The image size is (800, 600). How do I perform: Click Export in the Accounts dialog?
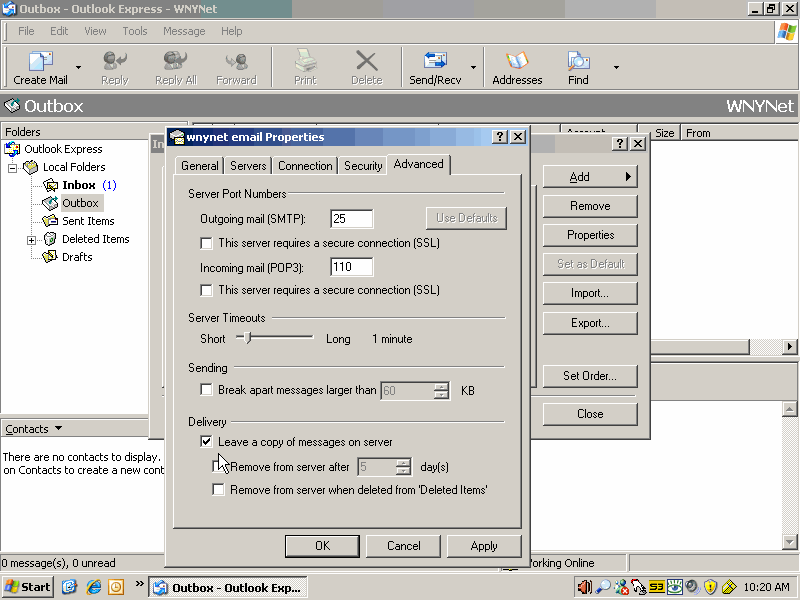point(590,323)
